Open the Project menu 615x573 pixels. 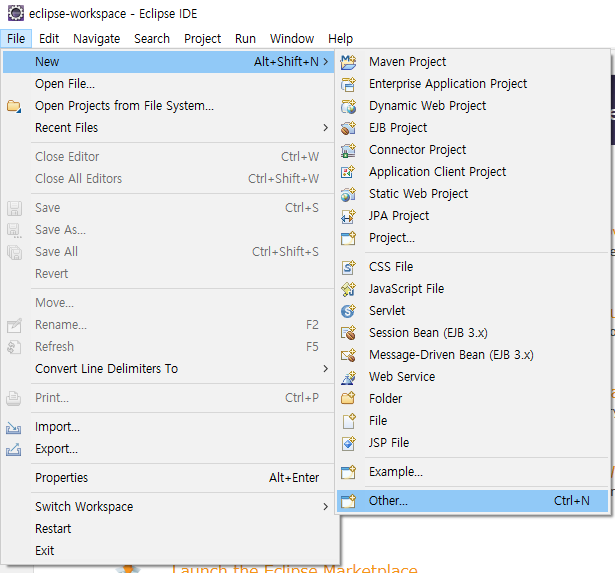[x=202, y=38]
